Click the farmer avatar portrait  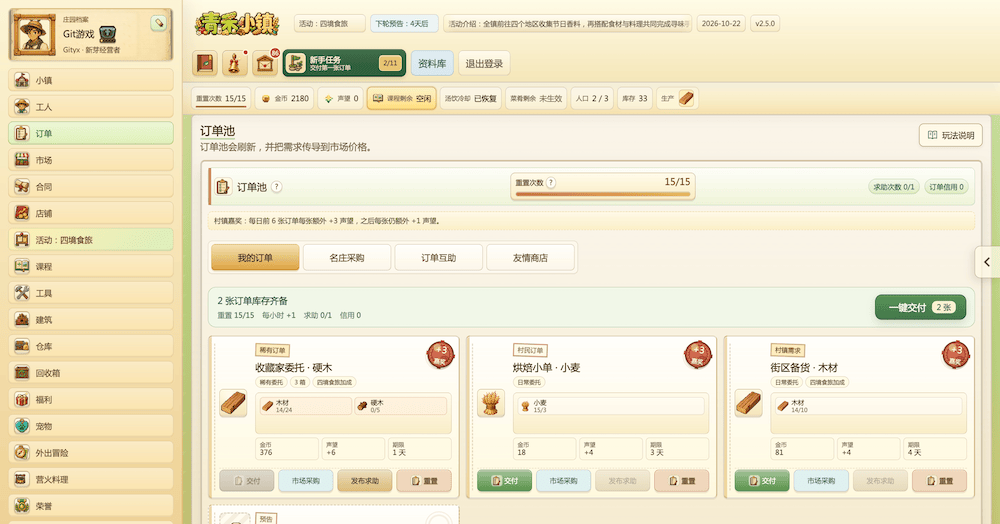[34, 34]
